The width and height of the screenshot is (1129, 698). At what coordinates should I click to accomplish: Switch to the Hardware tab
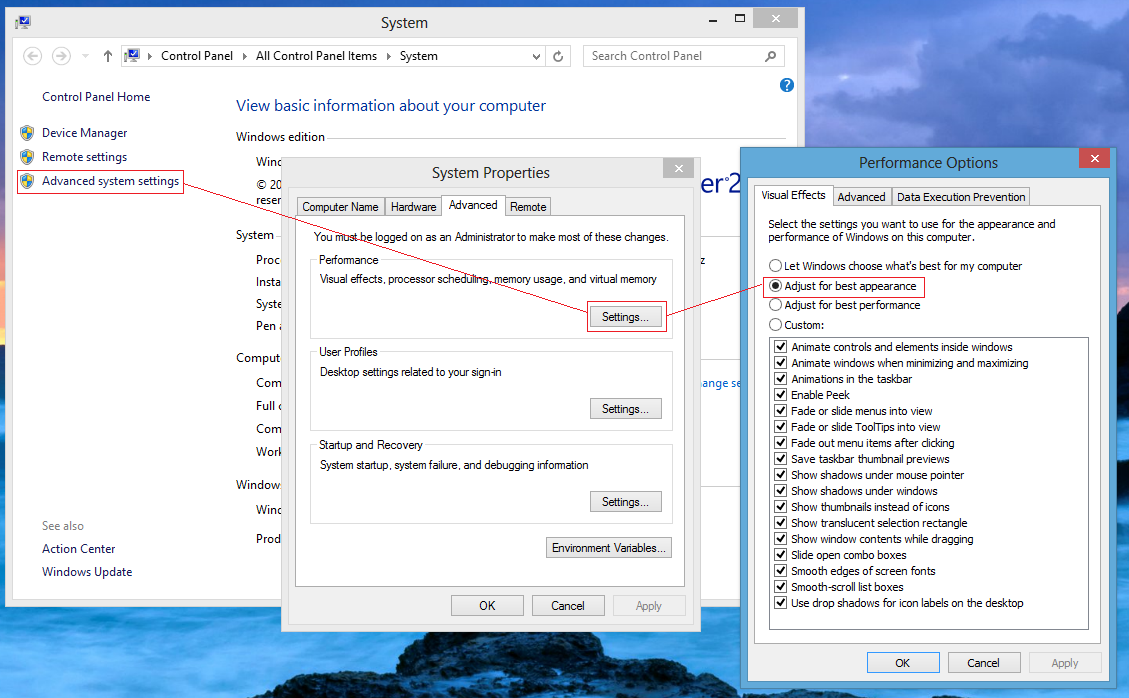413,206
